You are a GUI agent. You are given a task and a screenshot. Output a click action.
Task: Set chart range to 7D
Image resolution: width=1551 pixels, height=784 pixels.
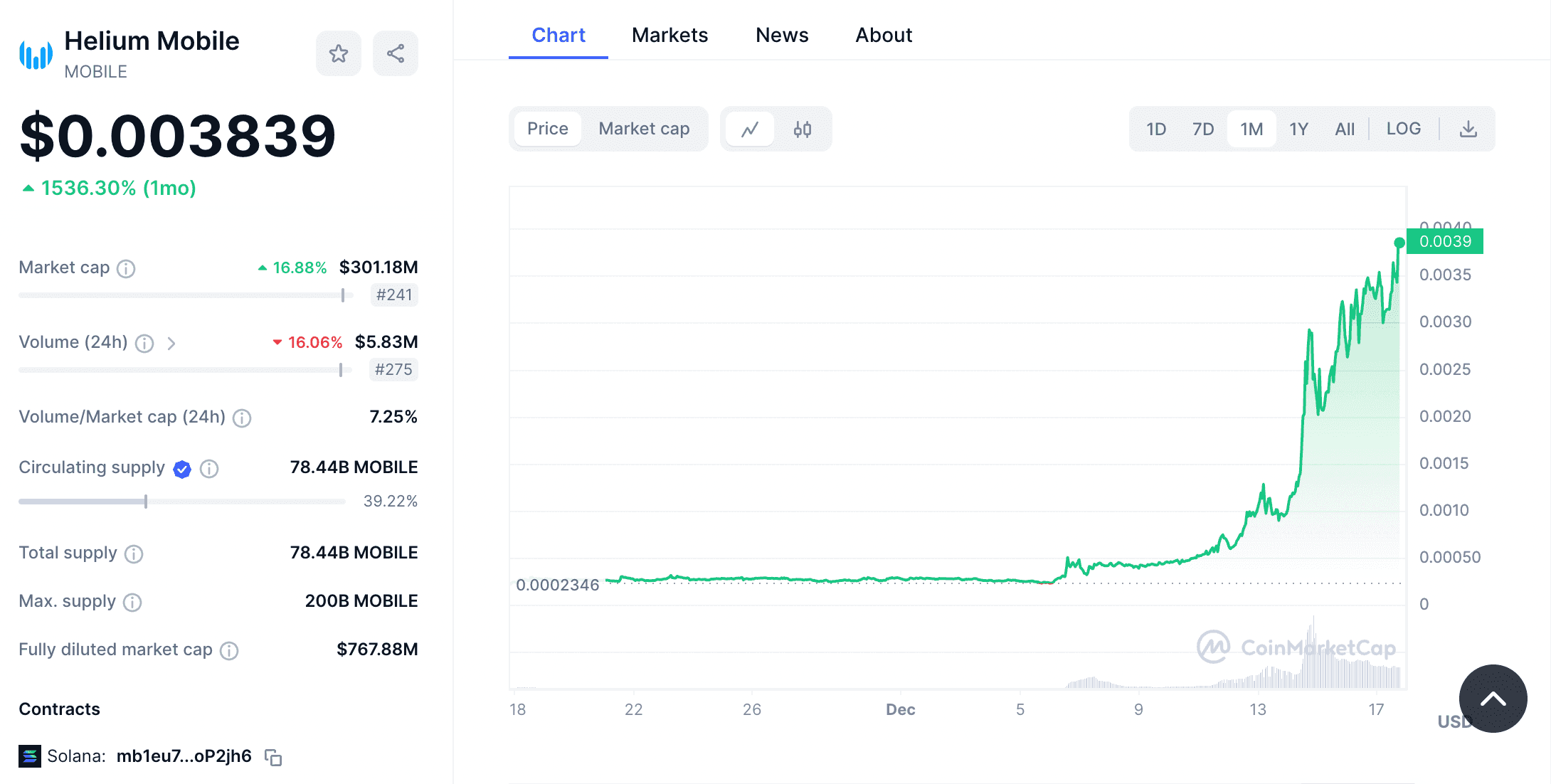1203,129
